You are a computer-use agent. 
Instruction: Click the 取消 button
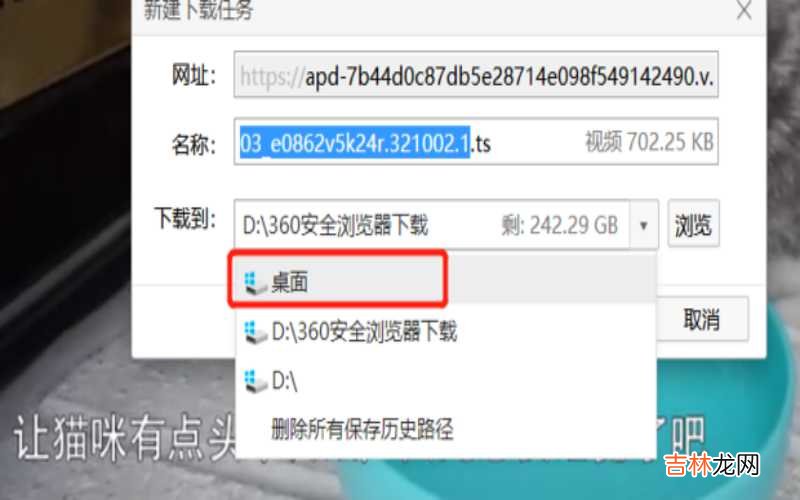click(702, 320)
